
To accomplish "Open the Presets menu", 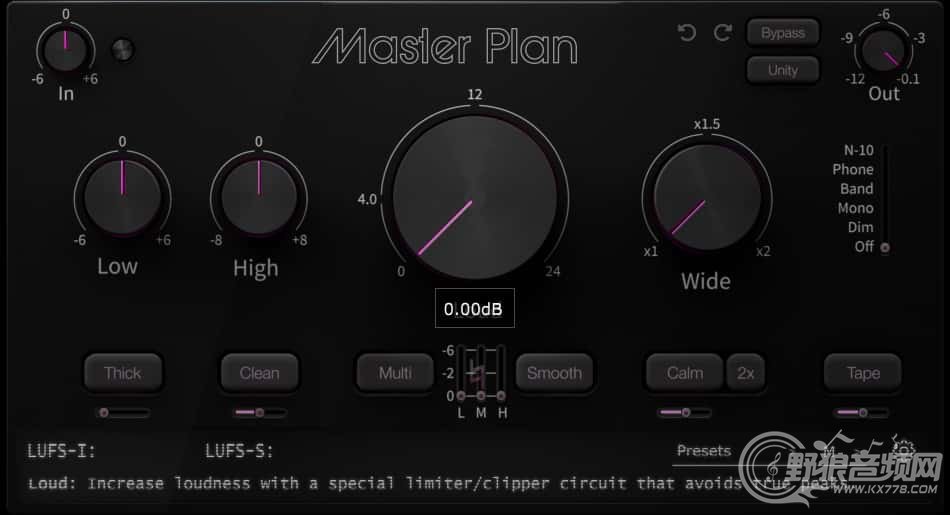I will [x=703, y=451].
